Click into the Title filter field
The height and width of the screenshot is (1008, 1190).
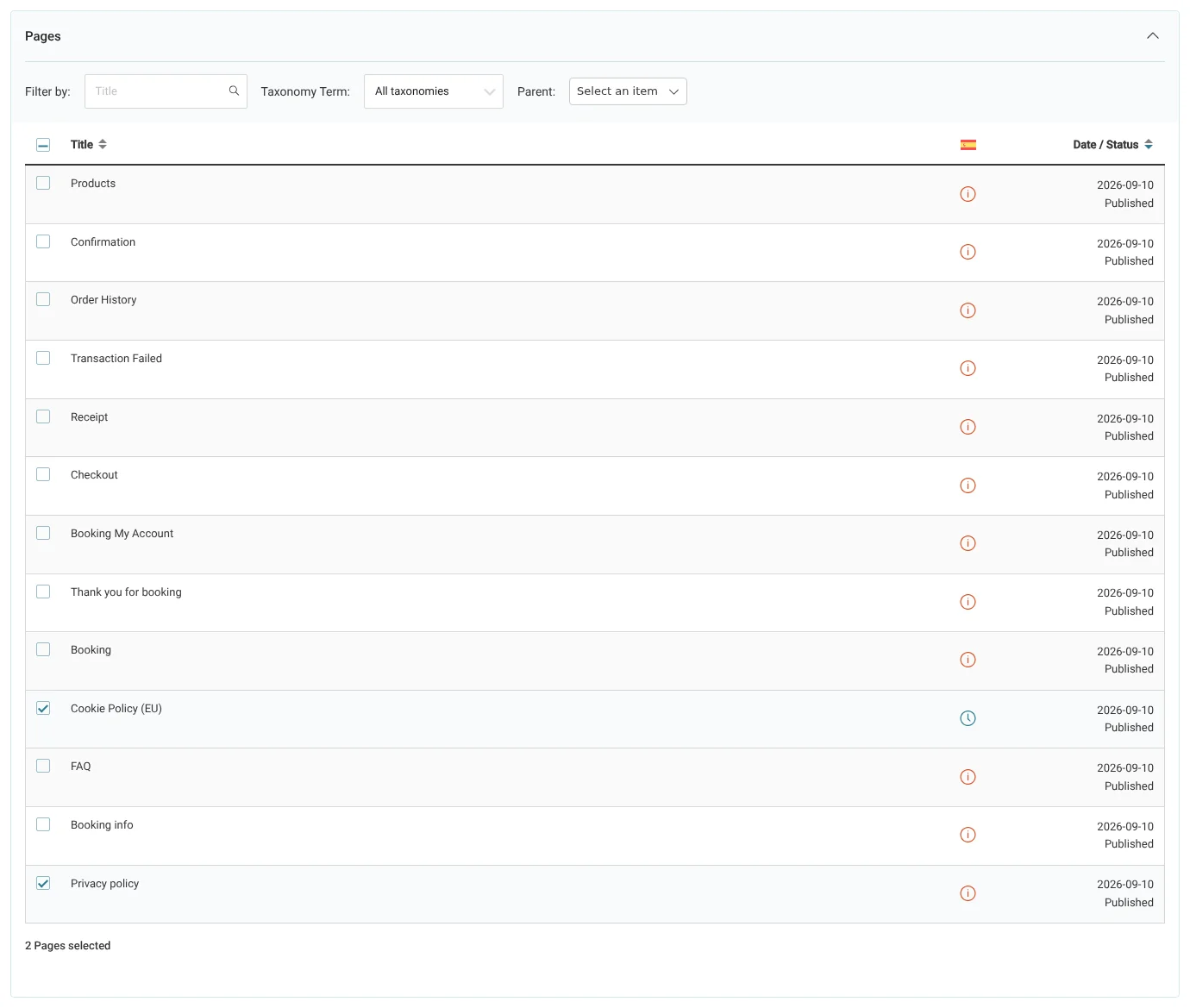pyautogui.click(x=166, y=91)
